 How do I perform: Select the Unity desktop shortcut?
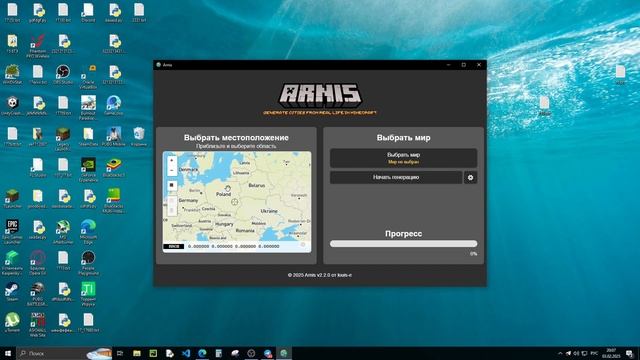click(x=12, y=106)
